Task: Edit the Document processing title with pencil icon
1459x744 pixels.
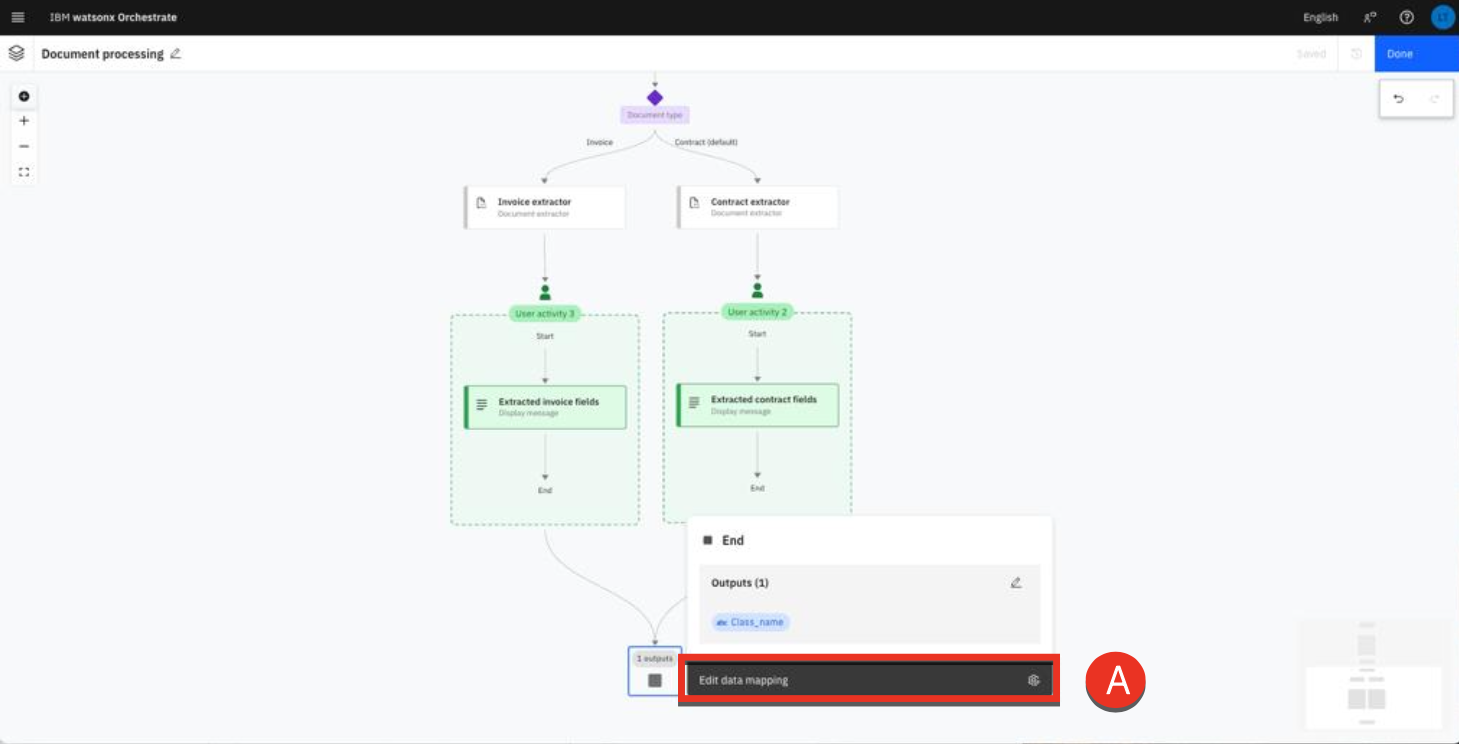Action: pyautogui.click(x=176, y=54)
